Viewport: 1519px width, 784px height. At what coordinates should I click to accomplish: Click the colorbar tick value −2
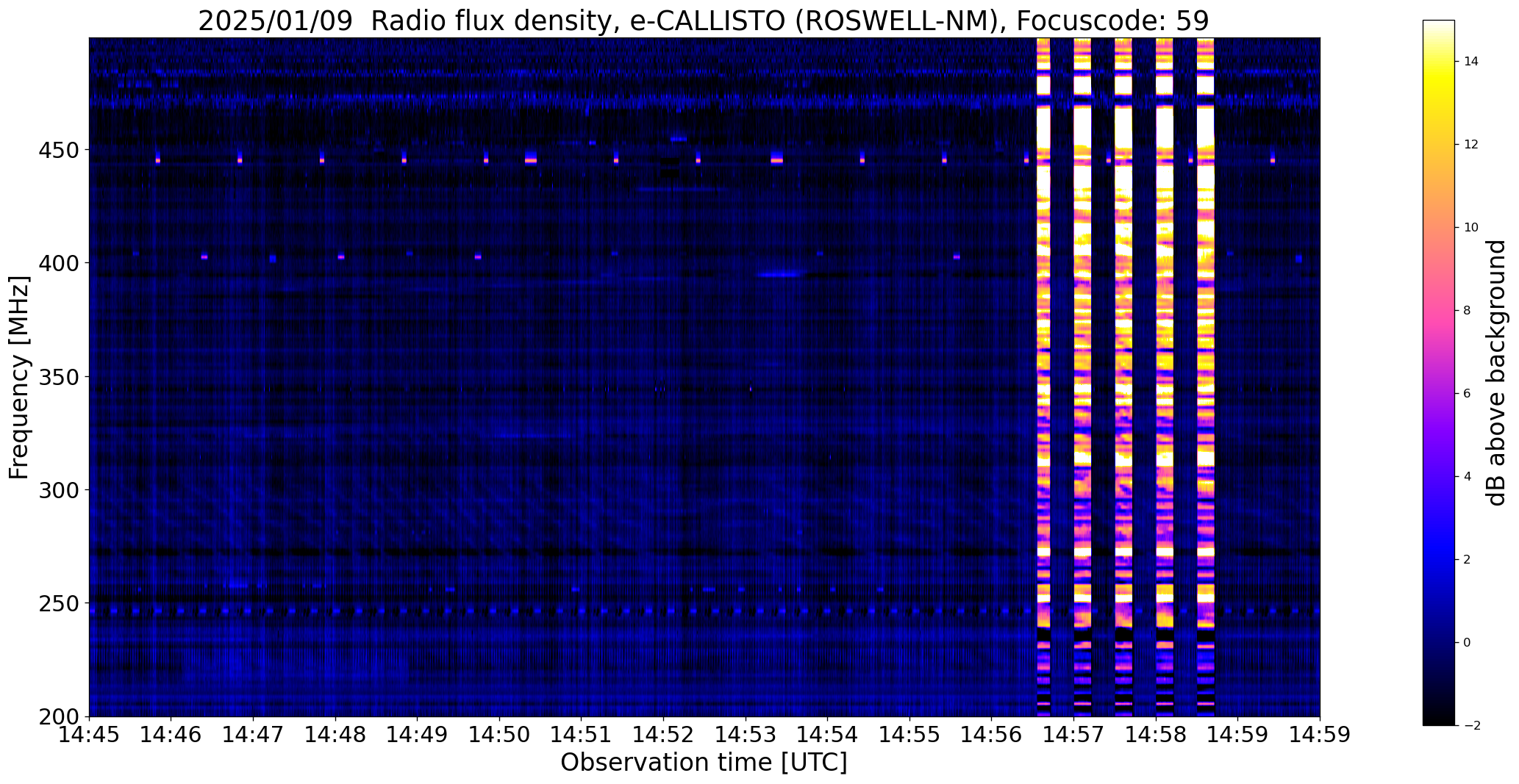tap(1472, 726)
